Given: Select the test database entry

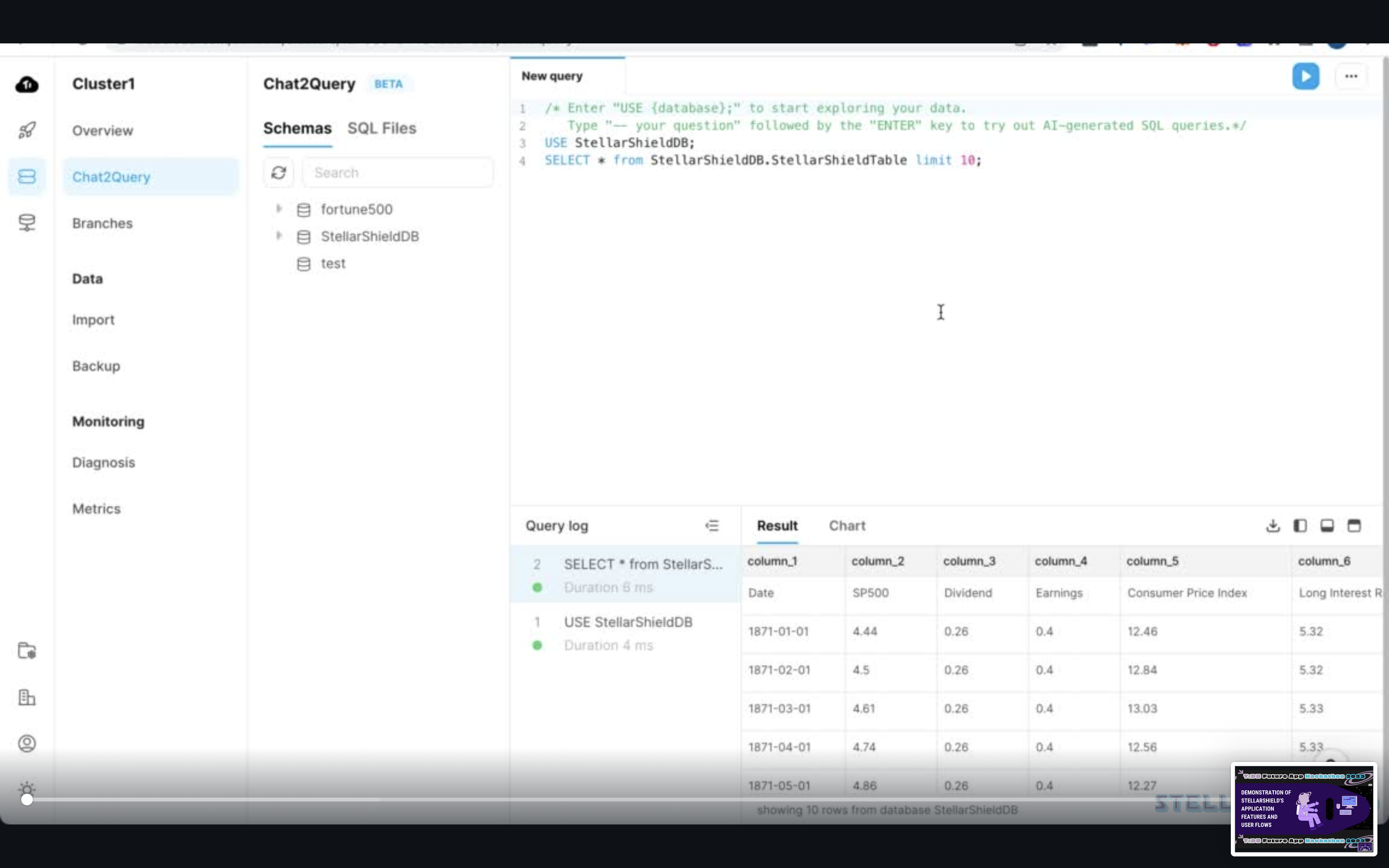Looking at the screenshot, I should [x=333, y=263].
